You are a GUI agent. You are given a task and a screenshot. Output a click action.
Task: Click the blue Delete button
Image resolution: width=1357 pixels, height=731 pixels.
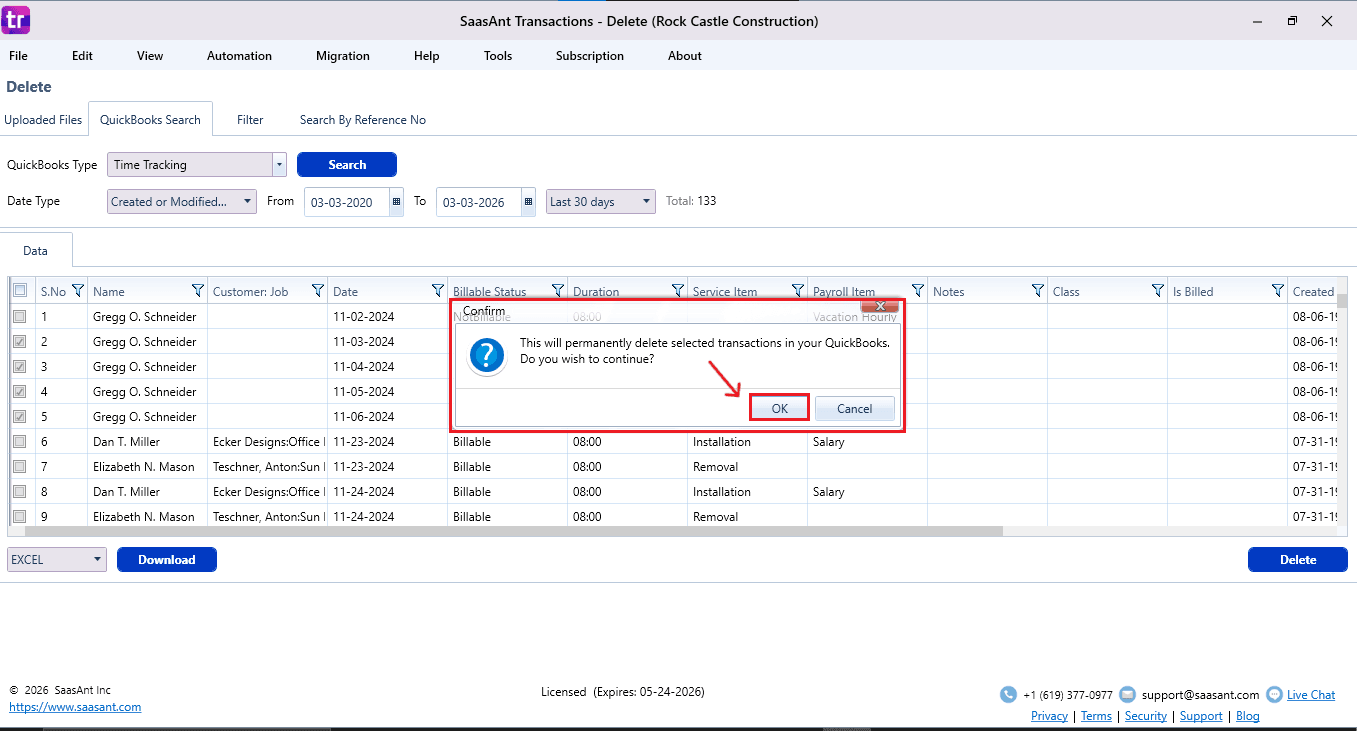(1298, 560)
